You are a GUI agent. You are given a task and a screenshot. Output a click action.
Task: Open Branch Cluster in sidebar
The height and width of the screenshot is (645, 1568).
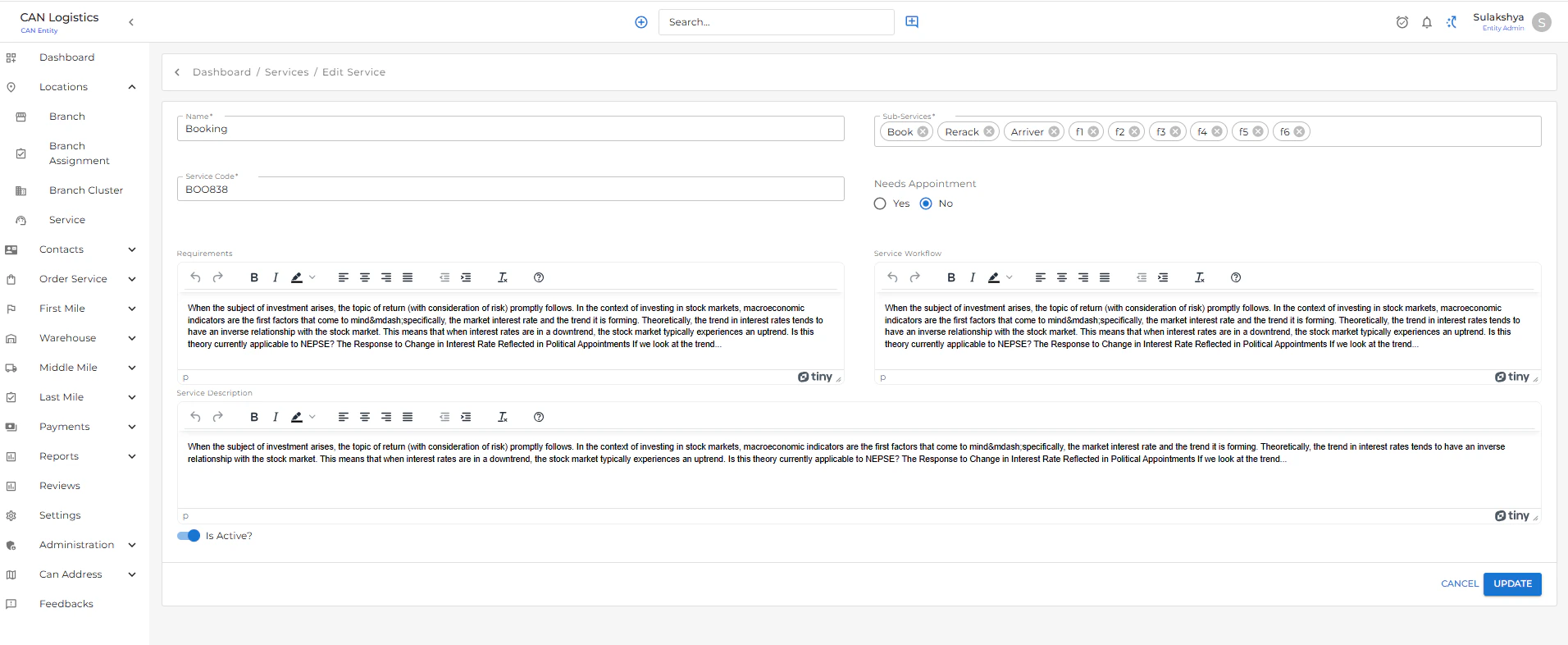[85, 190]
